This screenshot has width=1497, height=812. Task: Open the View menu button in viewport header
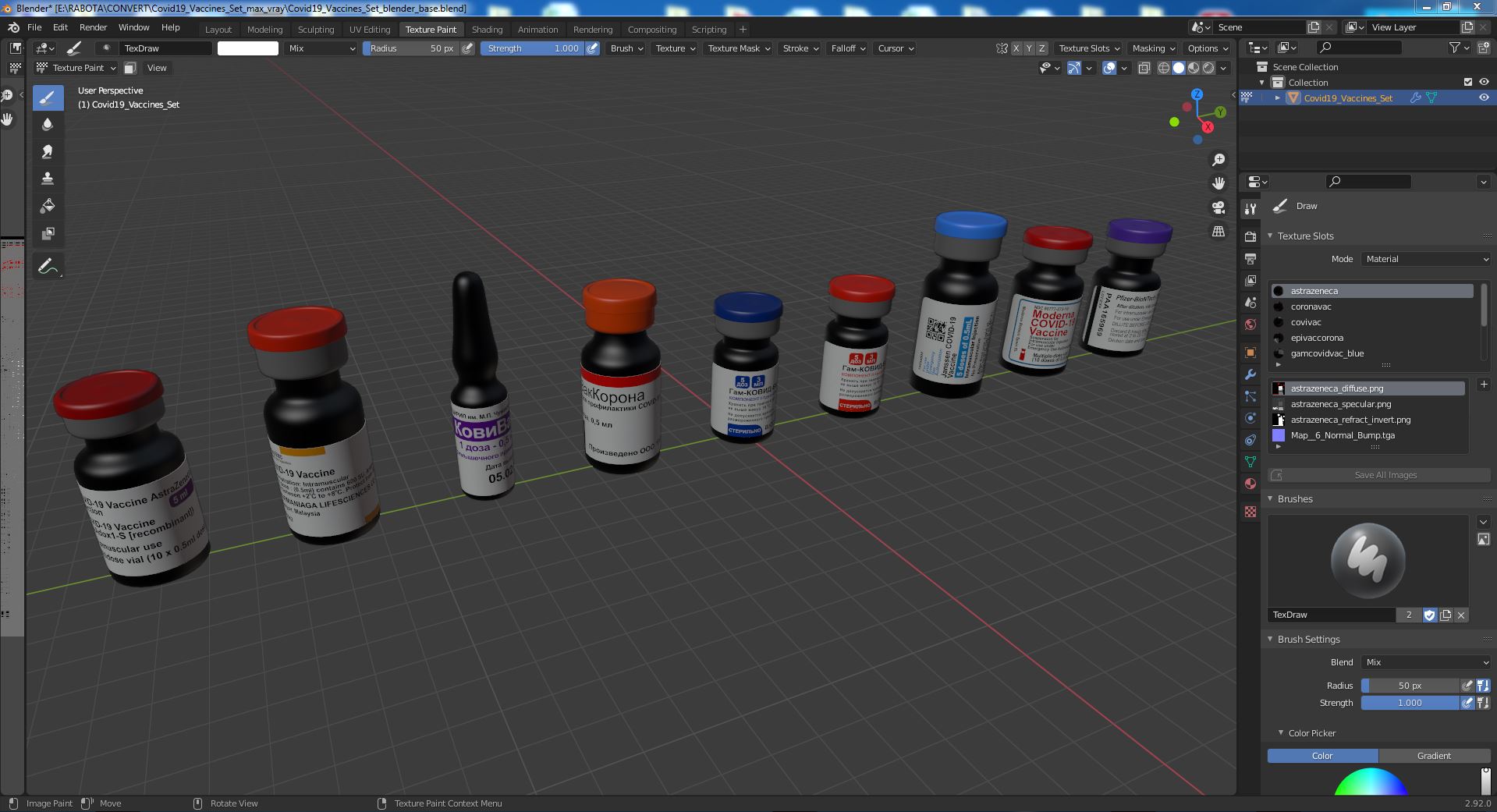tap(157, 68)
